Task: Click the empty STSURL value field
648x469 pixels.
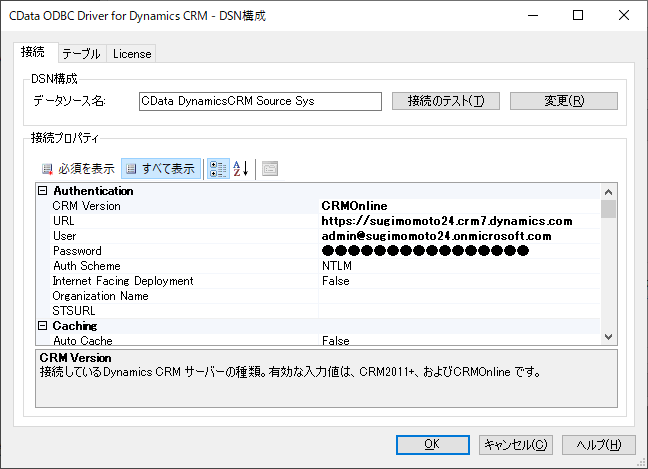Action: tap(459, 311)
